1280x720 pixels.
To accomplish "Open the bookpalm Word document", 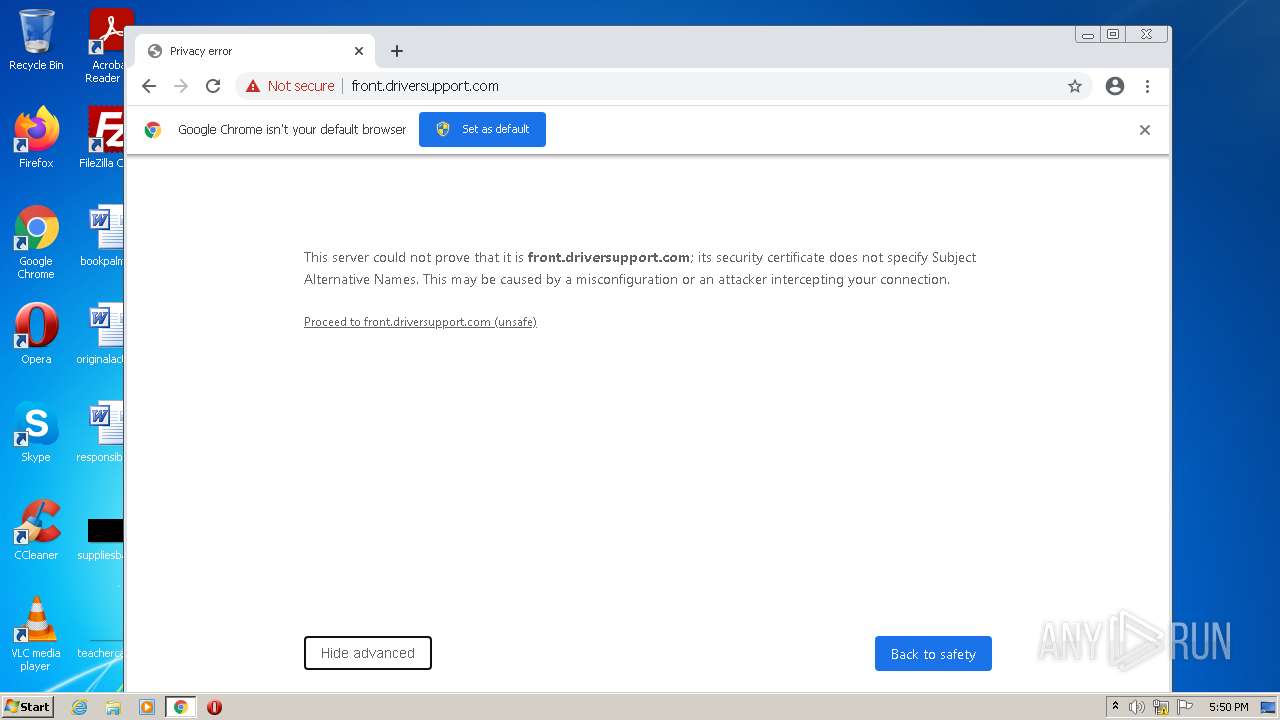I will coord(102,236).
